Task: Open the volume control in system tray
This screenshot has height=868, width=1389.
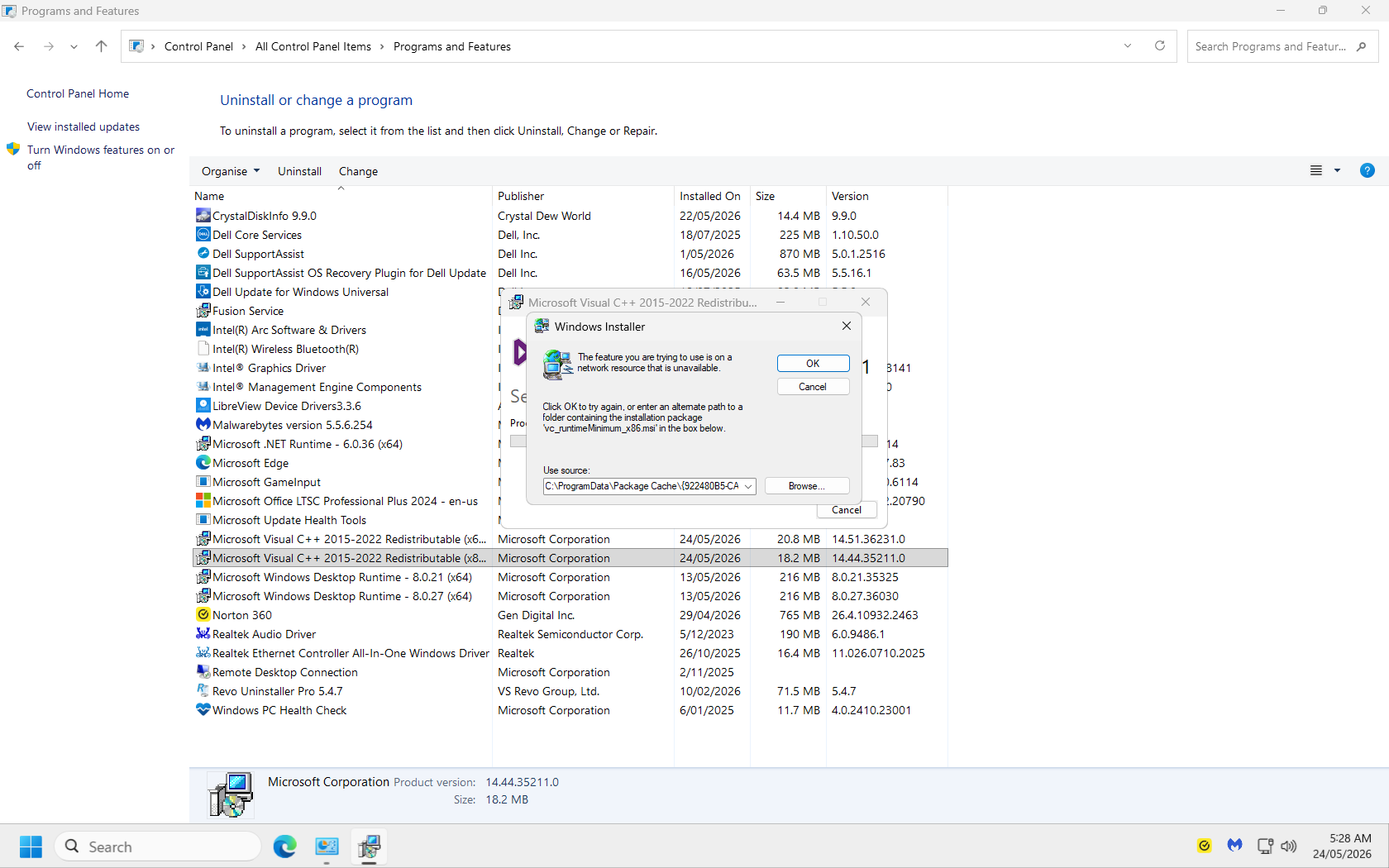Action: click(x=1289, y=846)
